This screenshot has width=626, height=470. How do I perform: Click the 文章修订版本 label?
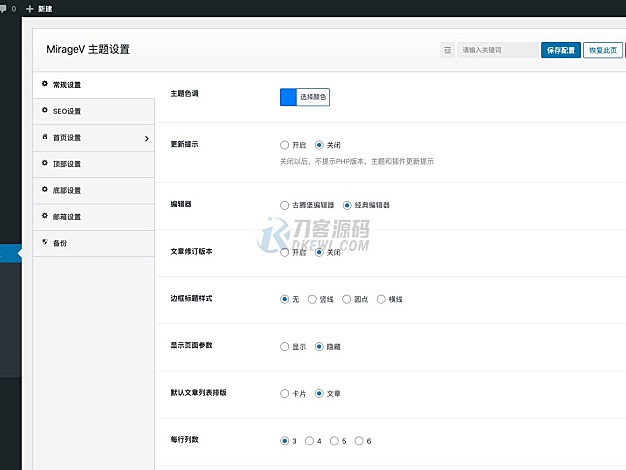coord(191,251)
